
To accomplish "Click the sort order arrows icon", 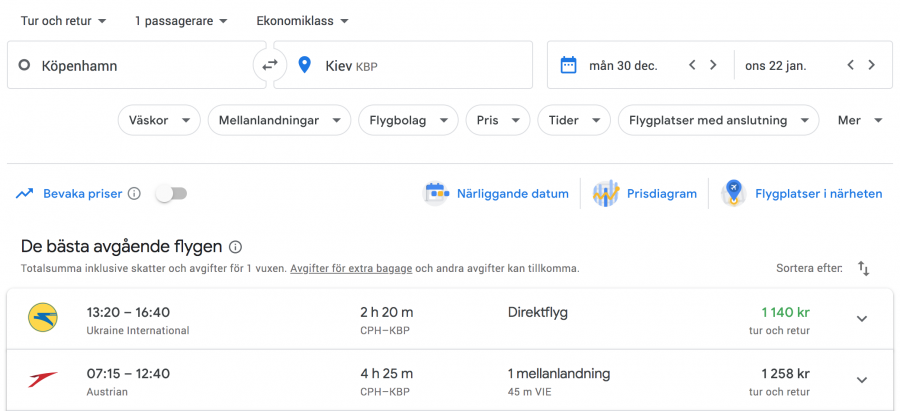I will (864, 269).
